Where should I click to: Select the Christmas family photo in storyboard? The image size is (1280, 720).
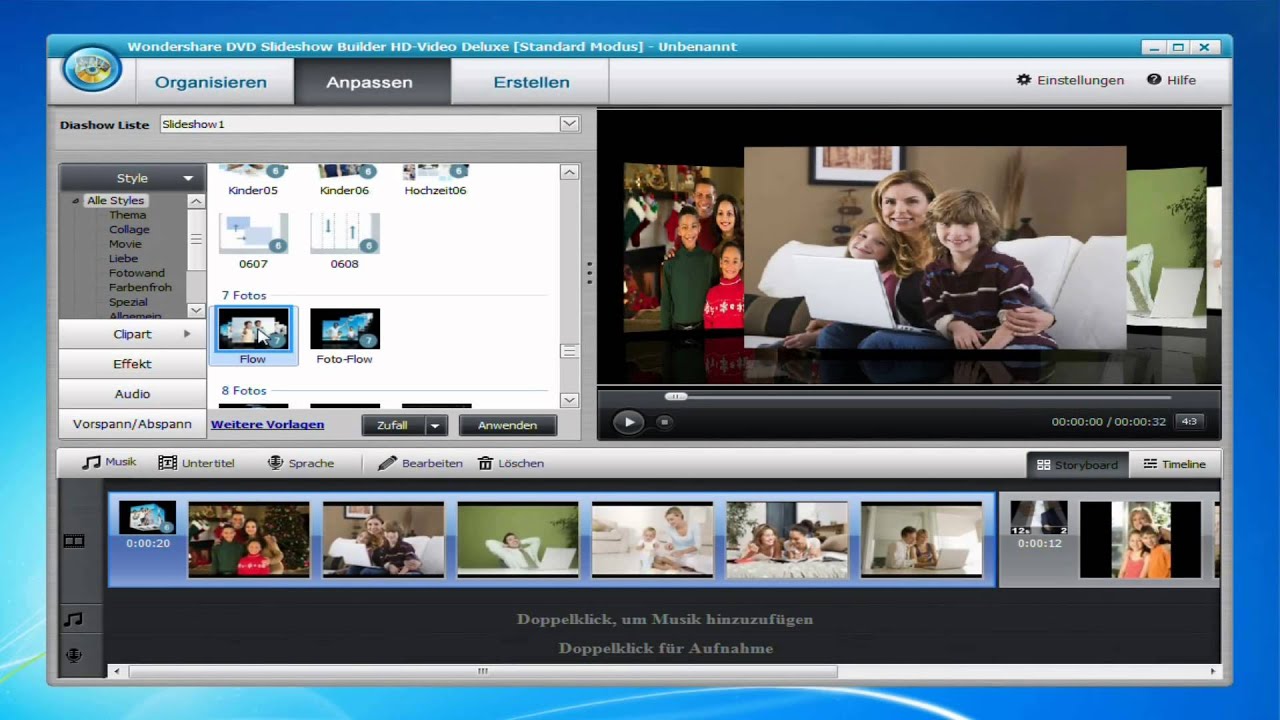[x=249, y=540]
